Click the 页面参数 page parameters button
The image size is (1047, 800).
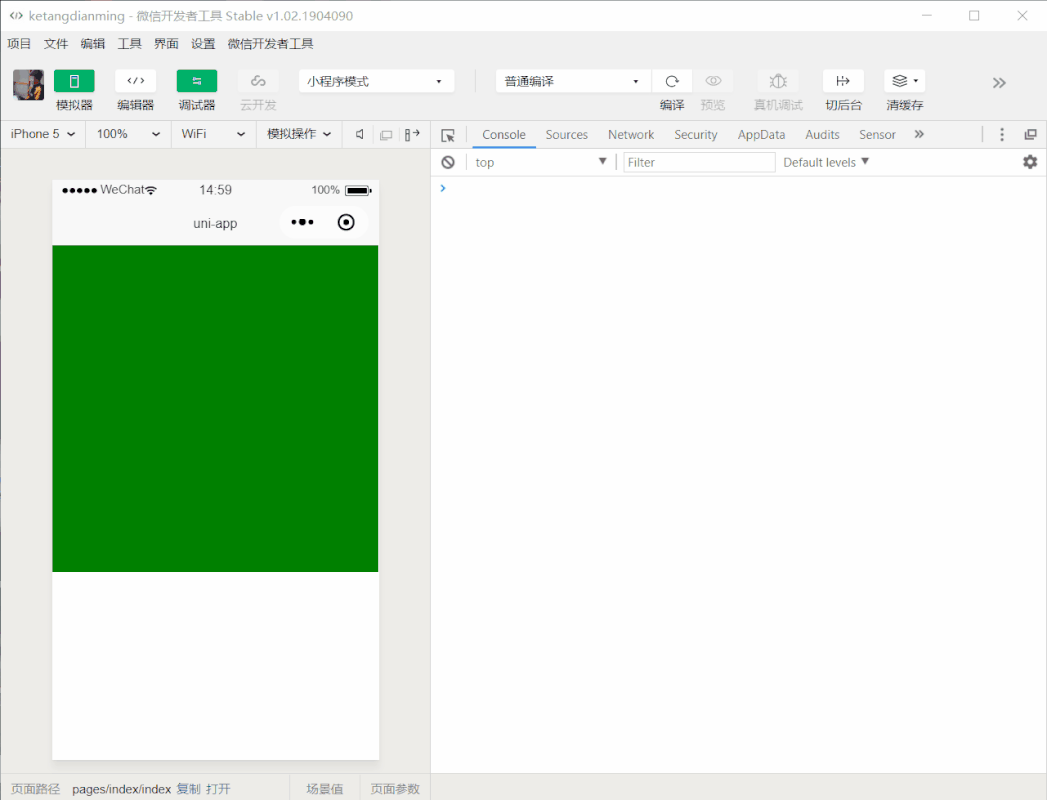[x=395, y=789]
